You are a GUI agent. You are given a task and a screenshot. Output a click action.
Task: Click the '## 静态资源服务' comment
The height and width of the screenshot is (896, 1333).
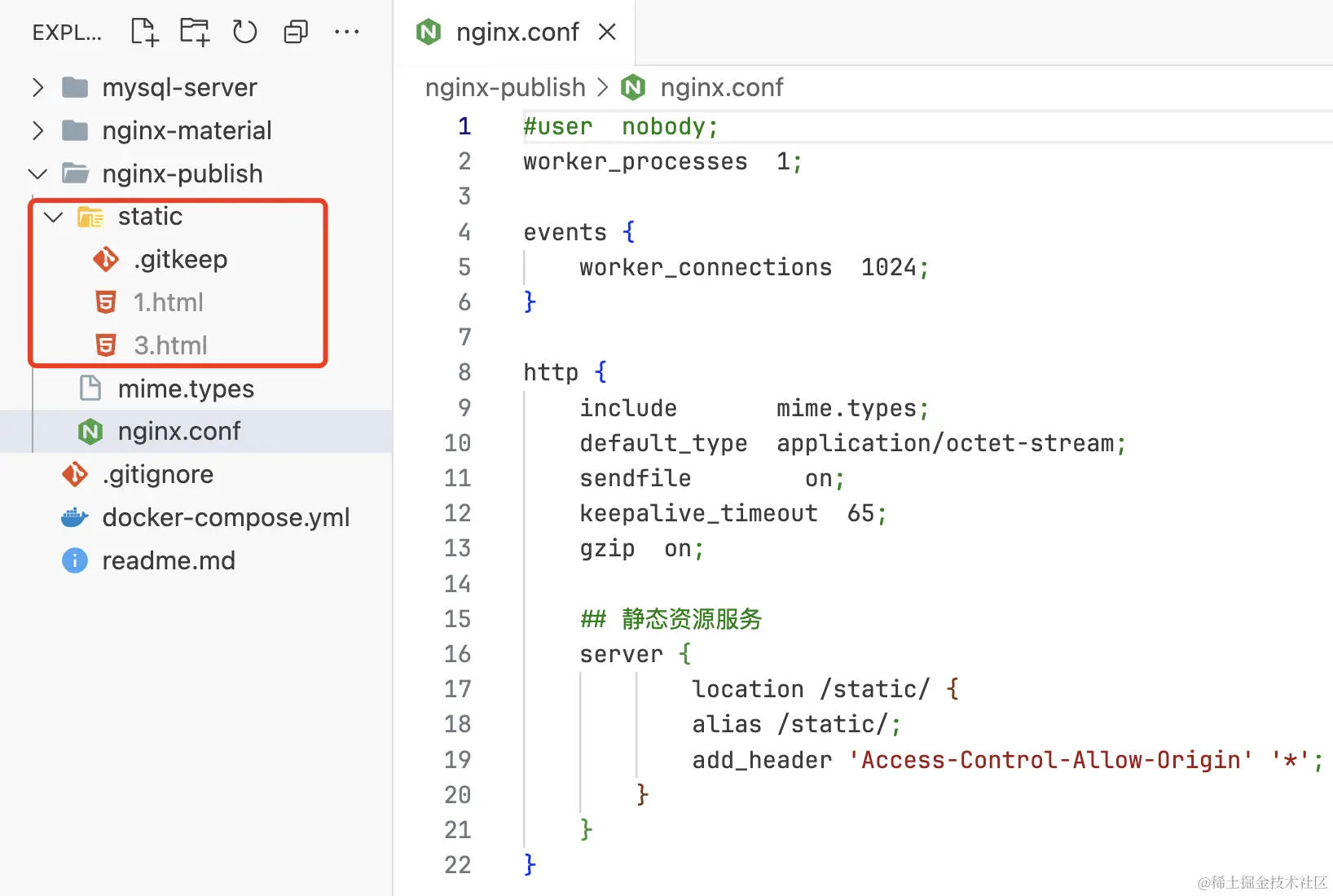coord(671,619)
